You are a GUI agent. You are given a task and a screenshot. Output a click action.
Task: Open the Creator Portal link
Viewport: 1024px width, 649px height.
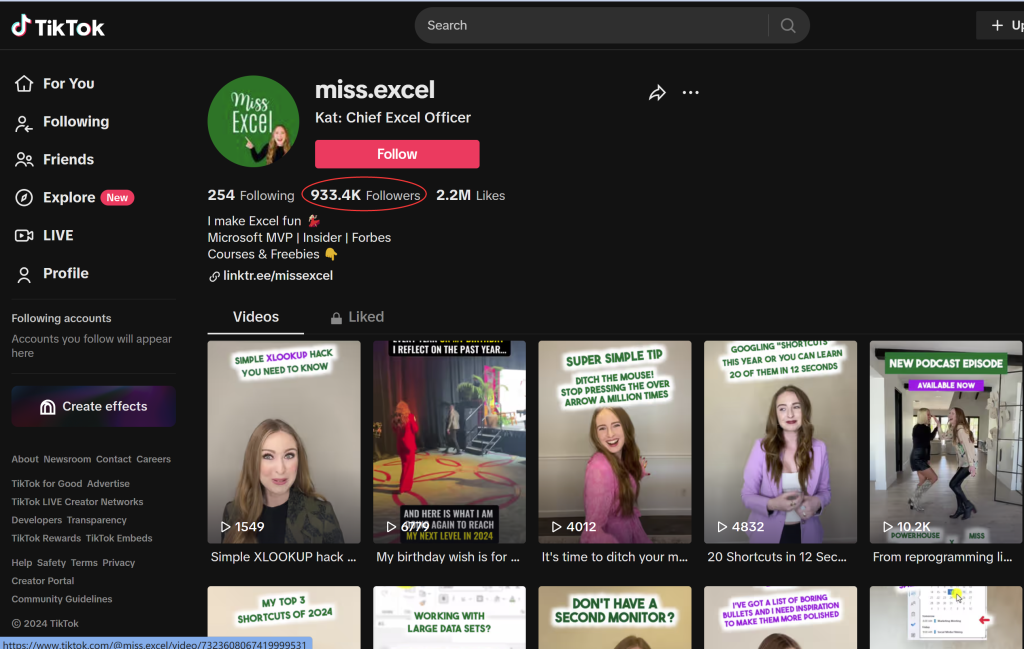(42, 581)
